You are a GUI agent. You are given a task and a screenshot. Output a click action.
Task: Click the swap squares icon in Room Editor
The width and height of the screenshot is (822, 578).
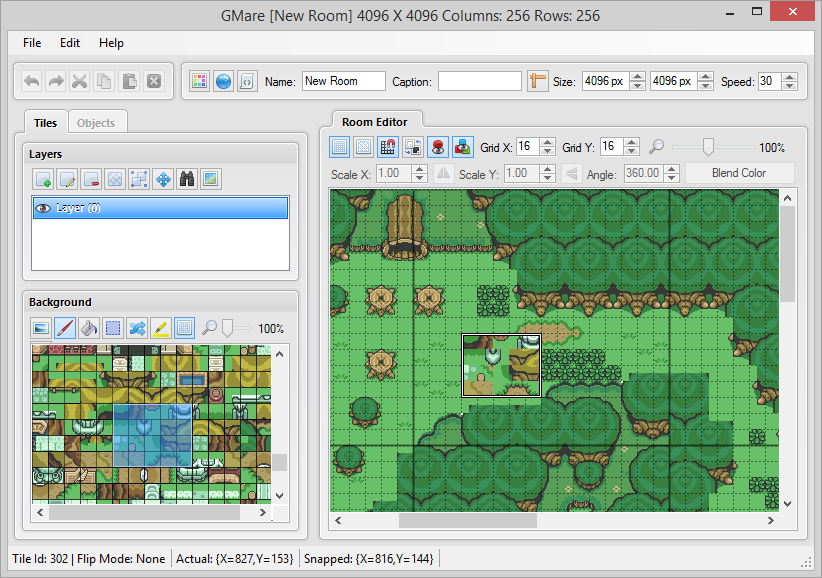pos(413,147)
